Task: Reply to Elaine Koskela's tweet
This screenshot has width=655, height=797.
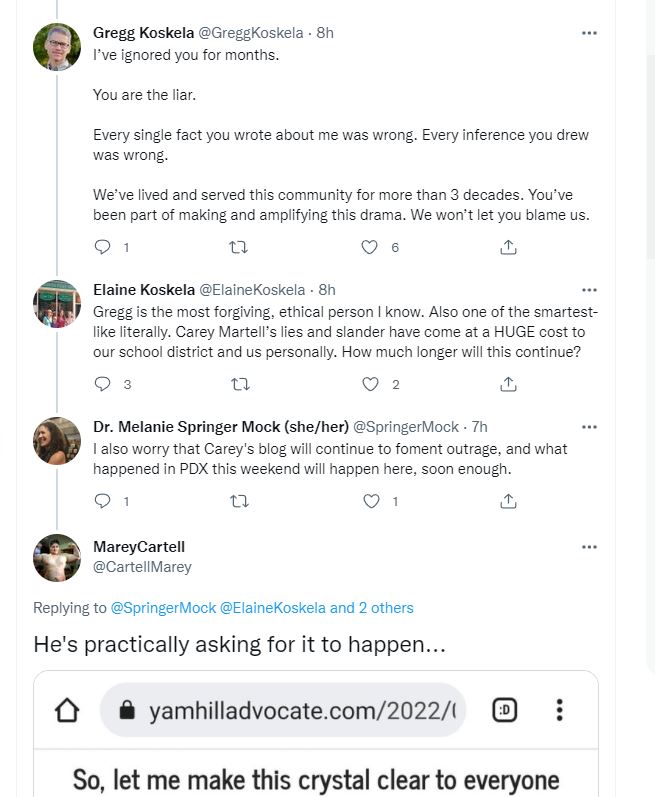Action: point(102,384)
